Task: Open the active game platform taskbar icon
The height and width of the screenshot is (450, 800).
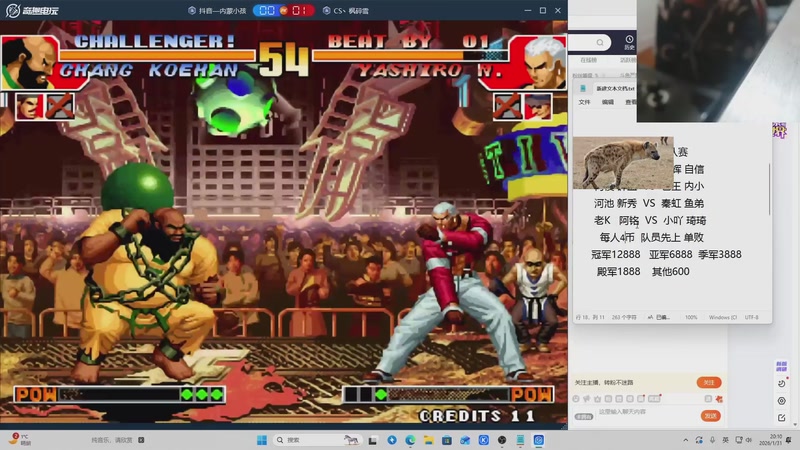Action: point(539,440)
